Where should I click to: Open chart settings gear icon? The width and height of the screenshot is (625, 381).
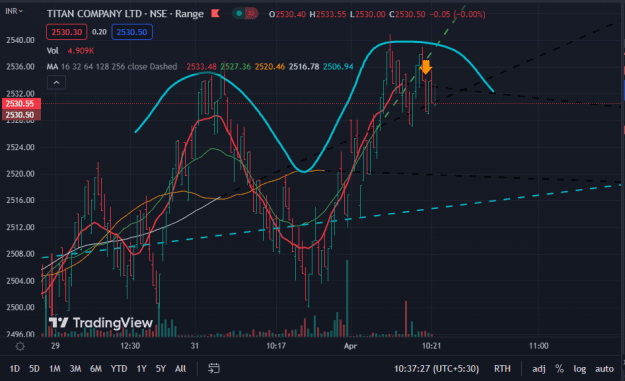(x=20, y=346)
